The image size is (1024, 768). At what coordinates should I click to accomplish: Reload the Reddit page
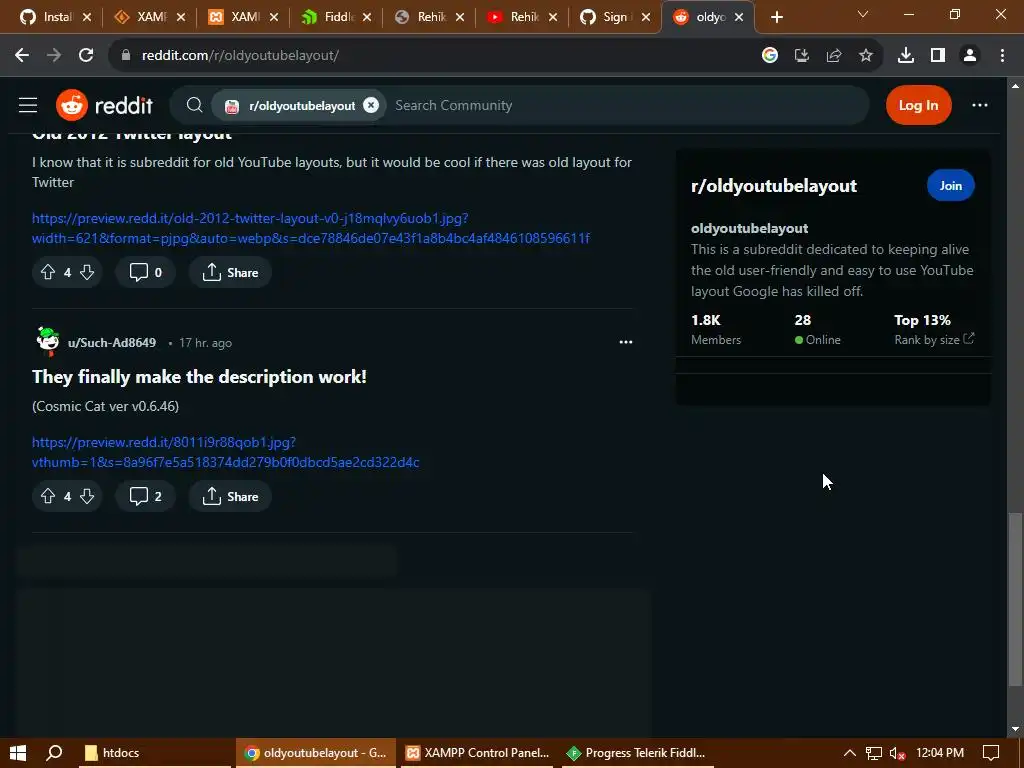tap(86, 56)
